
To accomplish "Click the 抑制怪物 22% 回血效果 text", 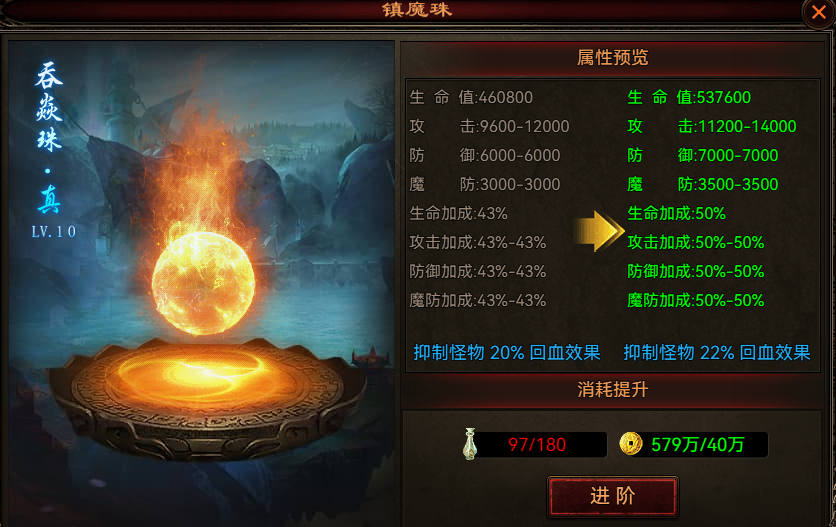I will coord(717,353).
